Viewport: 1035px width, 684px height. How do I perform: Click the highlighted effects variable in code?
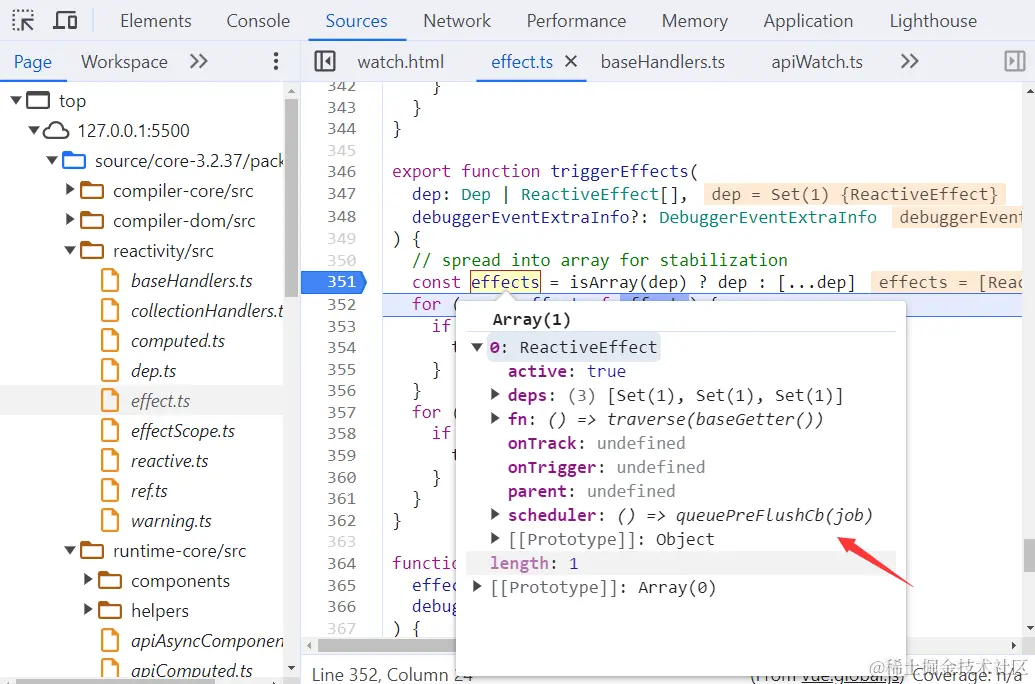505,282
